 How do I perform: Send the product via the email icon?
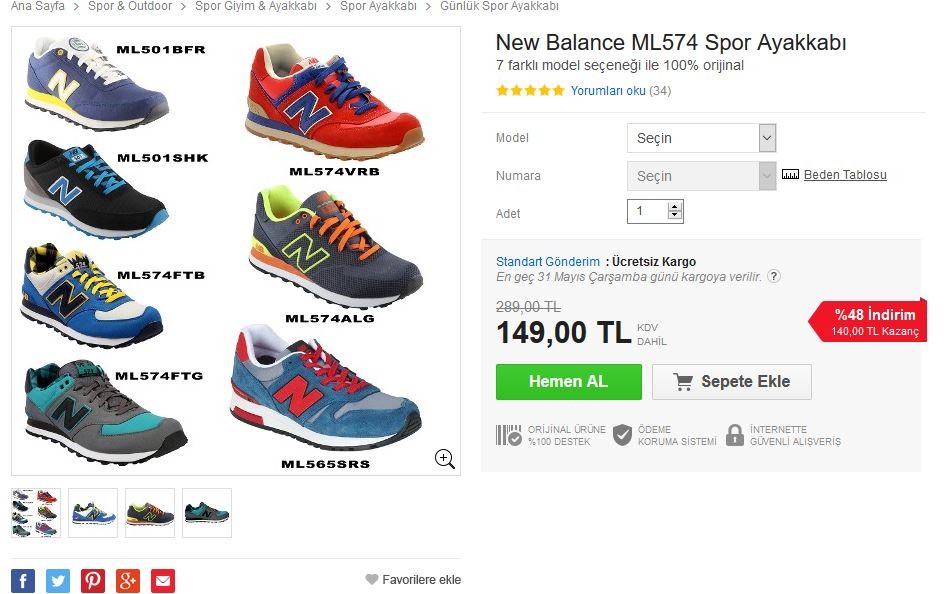click(162, 580)
